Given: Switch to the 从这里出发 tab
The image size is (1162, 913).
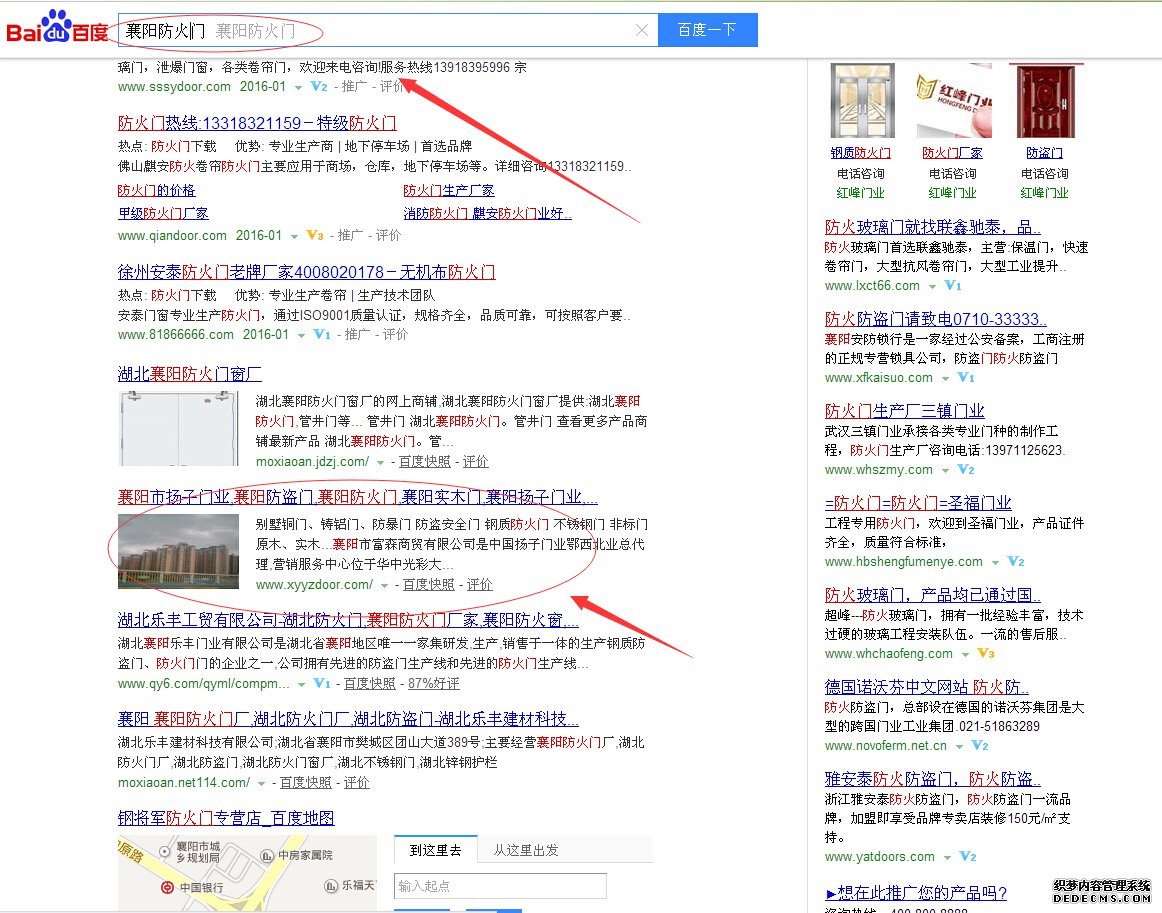Looking at the screenshot, I should (x=526, y=850).
